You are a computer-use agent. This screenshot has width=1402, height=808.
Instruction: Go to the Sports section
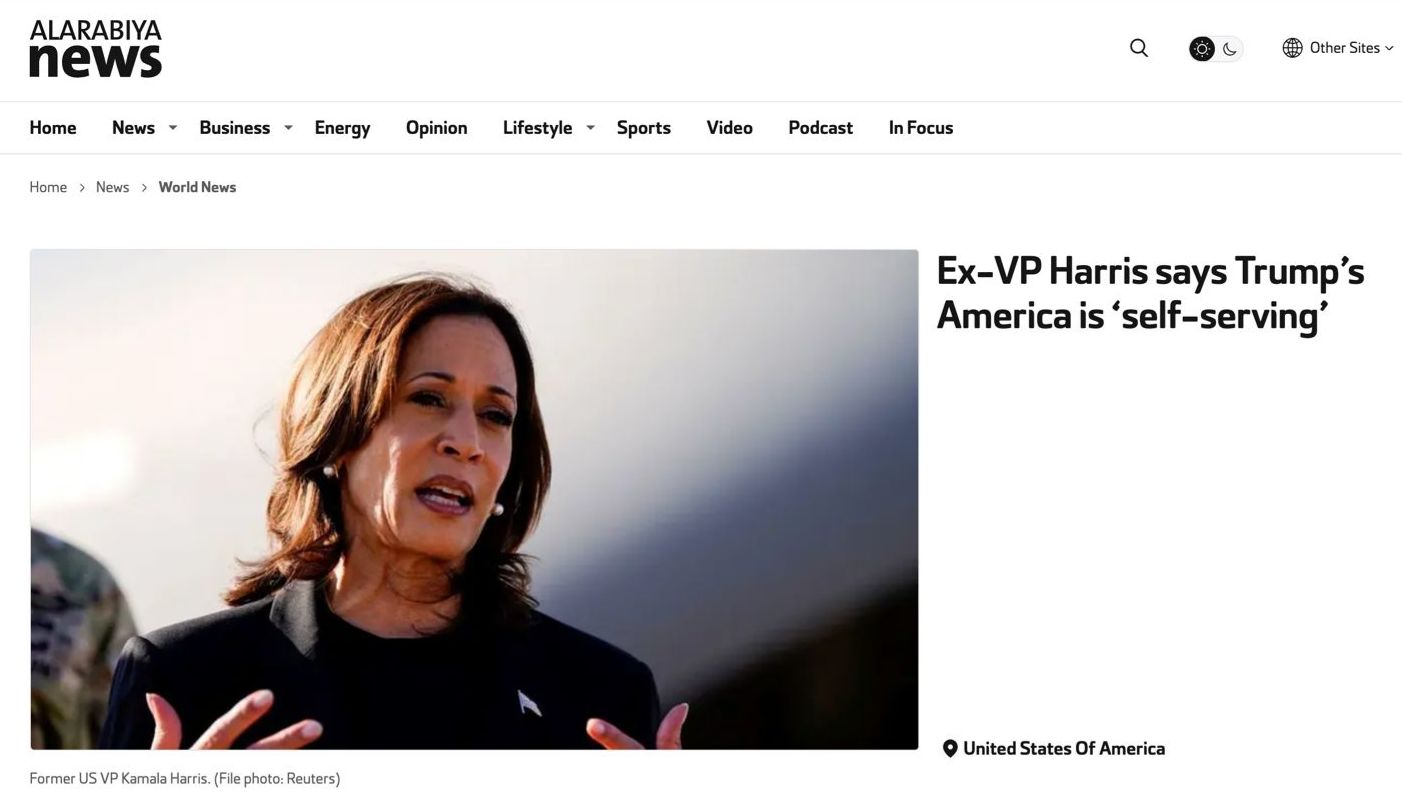point(643,128)
